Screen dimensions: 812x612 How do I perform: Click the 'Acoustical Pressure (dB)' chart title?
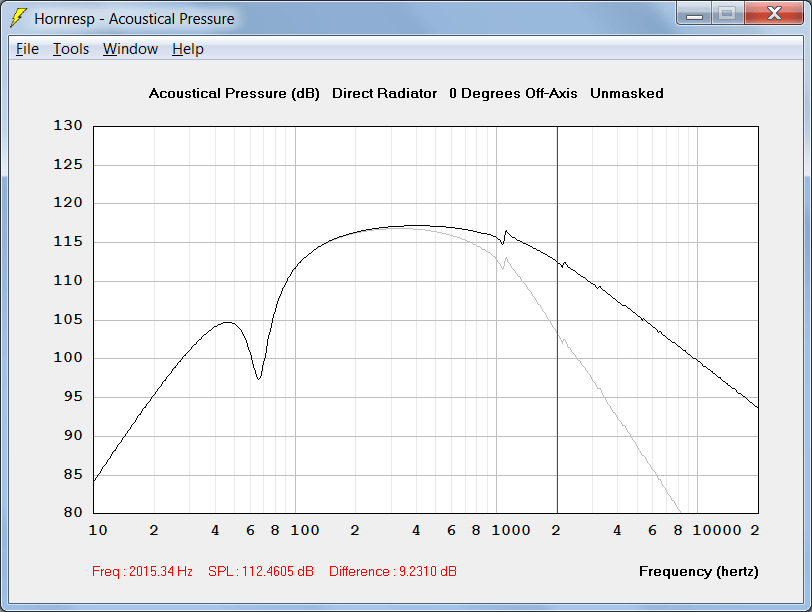[x=234, y=93]
